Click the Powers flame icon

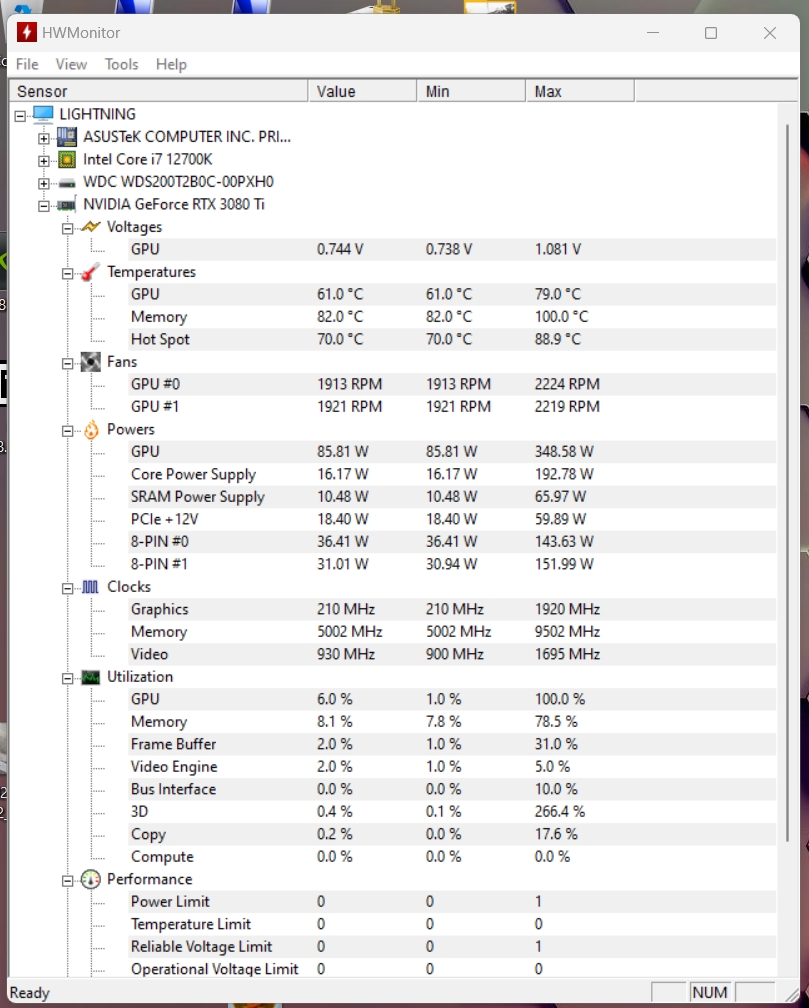click(91, 429)
